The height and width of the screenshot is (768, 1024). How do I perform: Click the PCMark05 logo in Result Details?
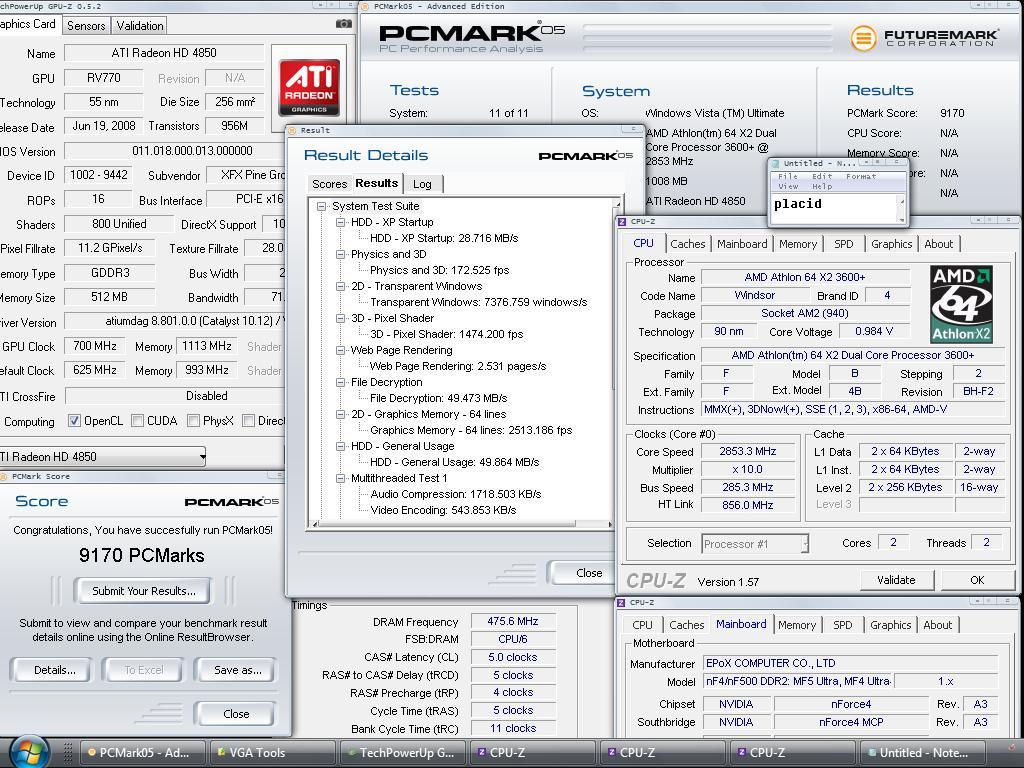(x=586, y=155)
